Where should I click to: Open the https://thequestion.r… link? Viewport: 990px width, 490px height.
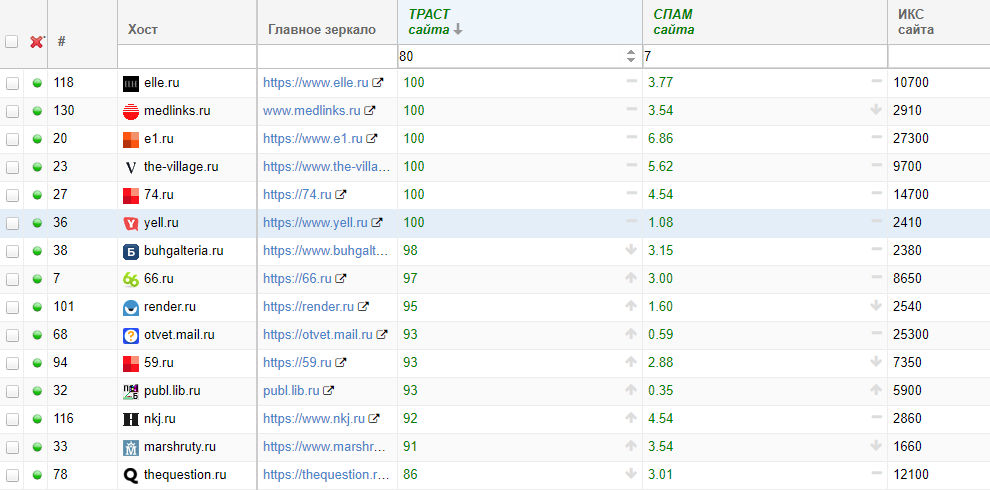(x=326, y=474)
